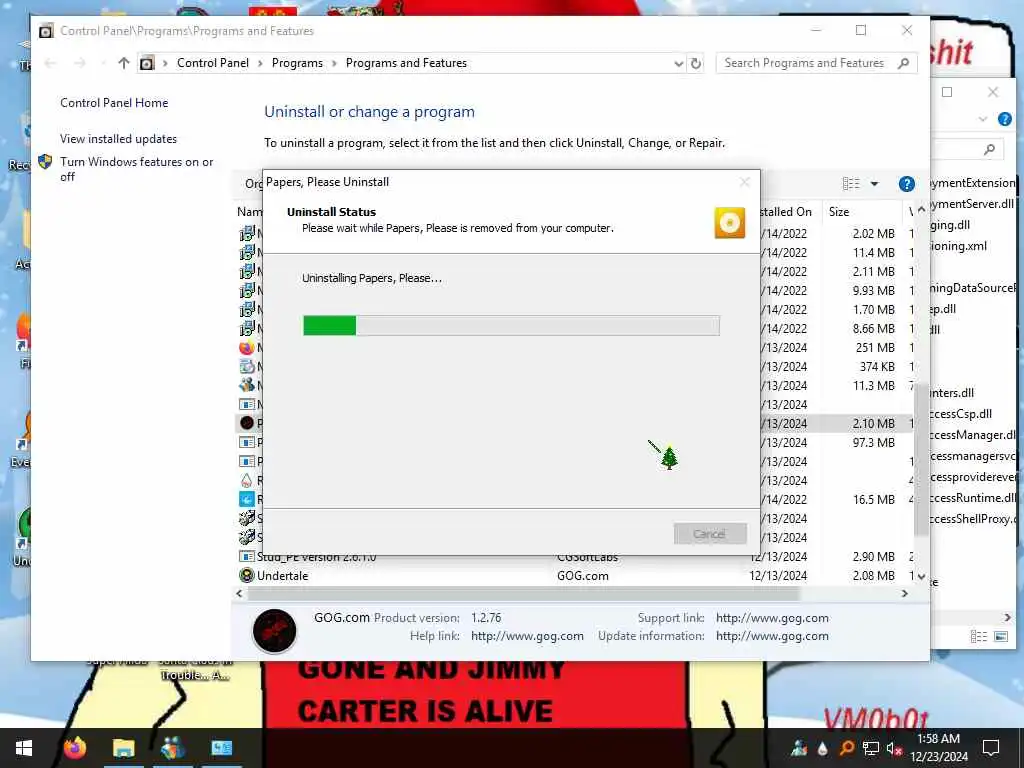Click the Programs breadcrumb
The width and height of the screenshot is (1024, 768).
point(297,63)
